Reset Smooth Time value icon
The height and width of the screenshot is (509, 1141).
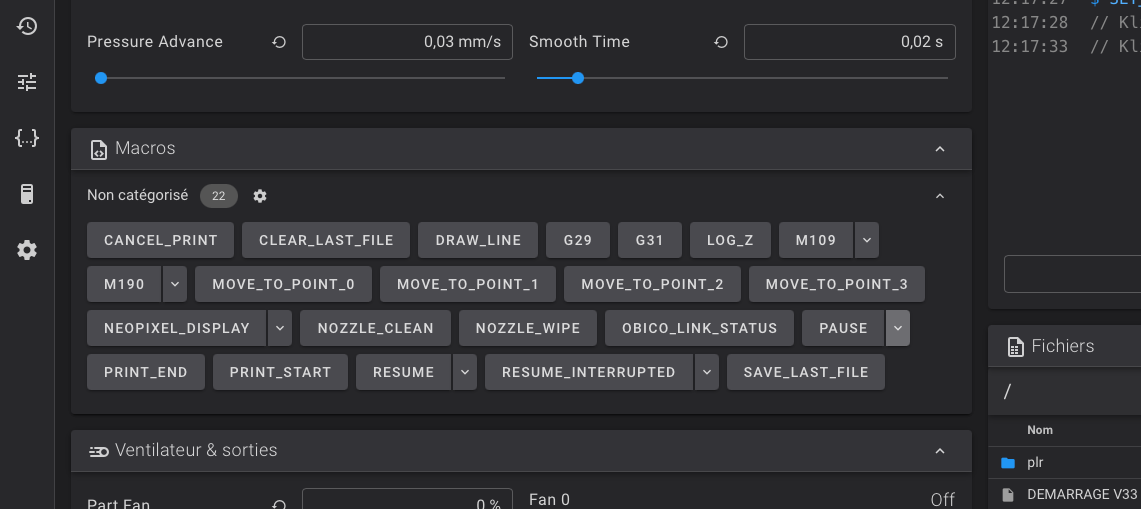tap(721, 42)
